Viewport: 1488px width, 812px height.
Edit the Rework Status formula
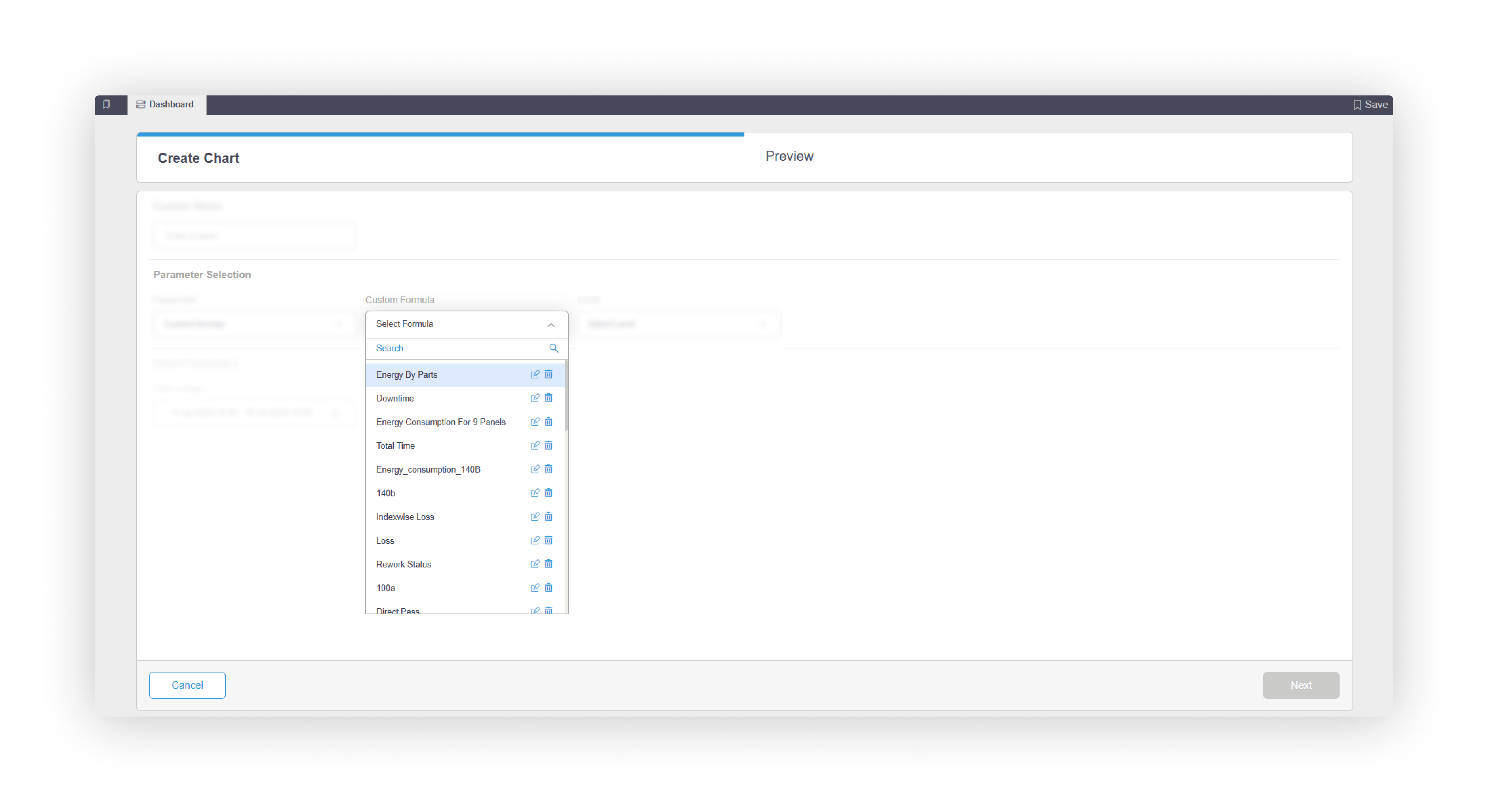click(535, 564)
